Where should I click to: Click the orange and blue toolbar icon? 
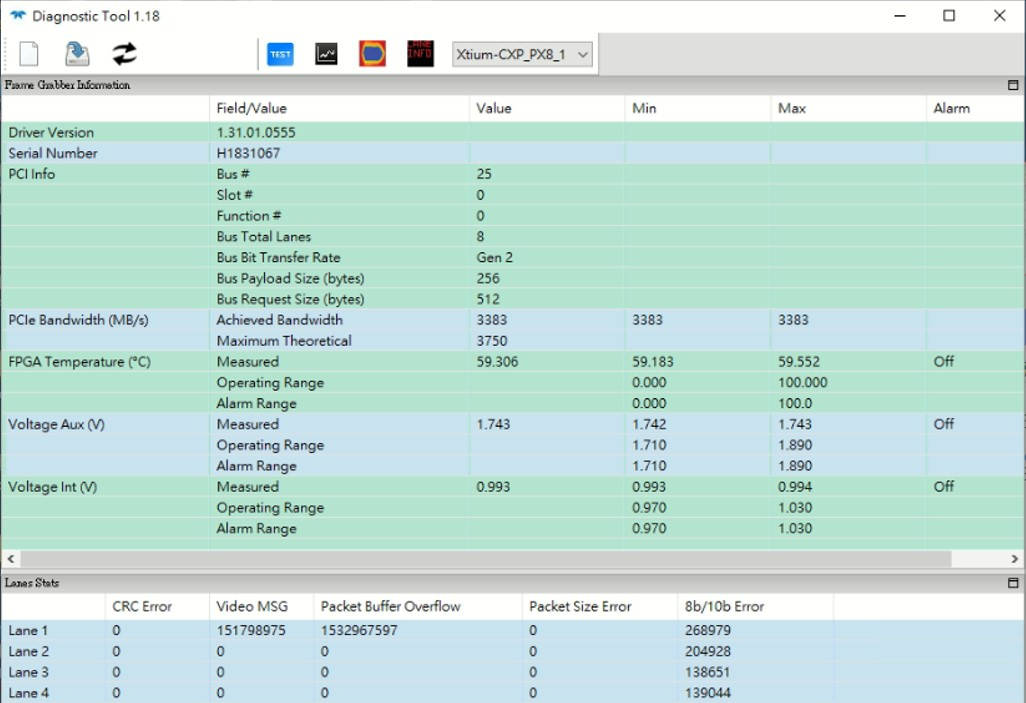click(x=372, y=54)
